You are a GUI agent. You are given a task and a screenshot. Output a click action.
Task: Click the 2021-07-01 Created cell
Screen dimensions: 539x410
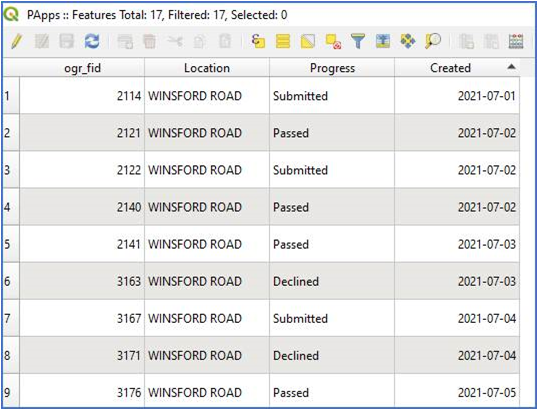457,96
